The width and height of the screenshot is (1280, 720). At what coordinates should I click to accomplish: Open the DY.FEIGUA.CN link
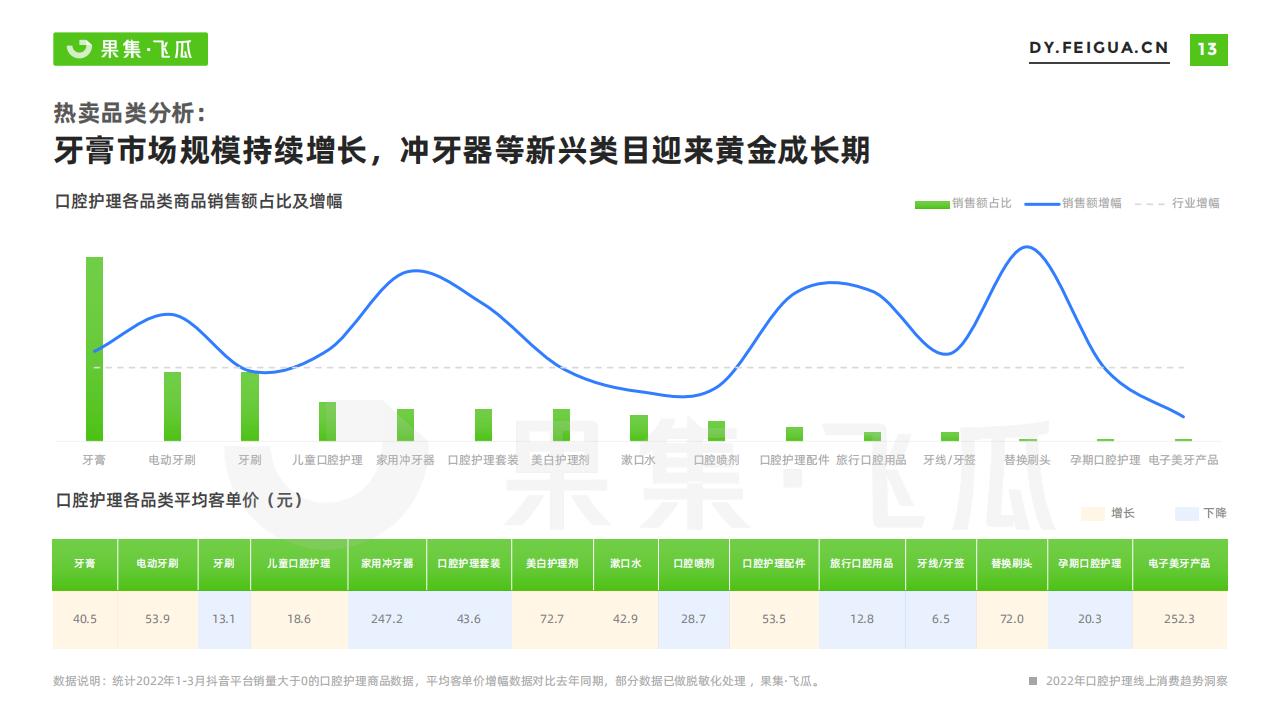[1099, 48]
